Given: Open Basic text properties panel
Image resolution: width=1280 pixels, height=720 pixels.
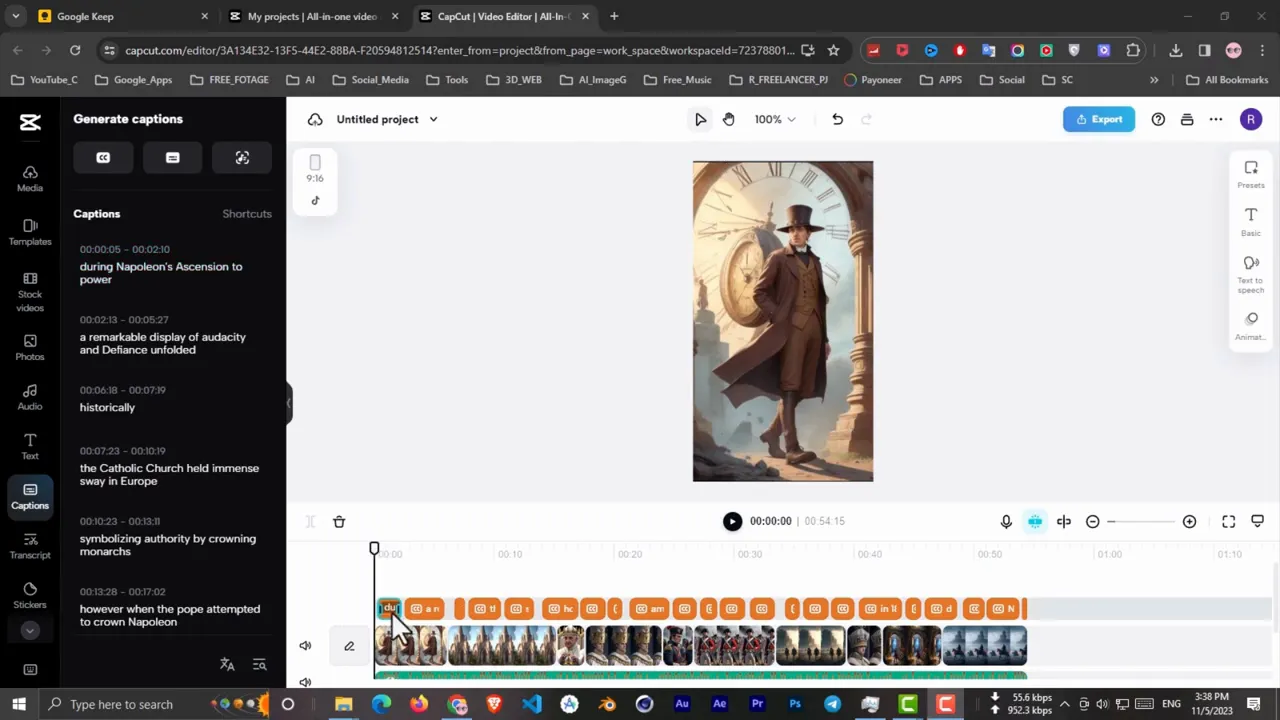Looking at the screenshot, I should [x=1251, y=222].
